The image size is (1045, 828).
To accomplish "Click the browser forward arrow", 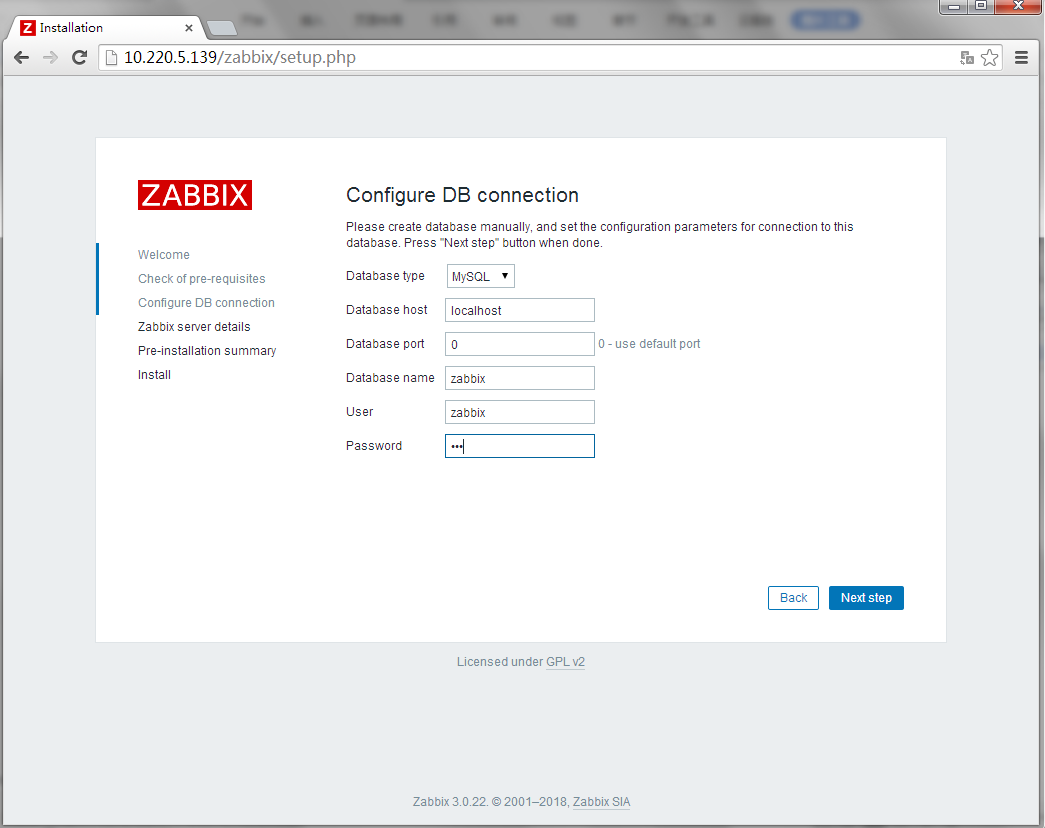I will point(50,57).
